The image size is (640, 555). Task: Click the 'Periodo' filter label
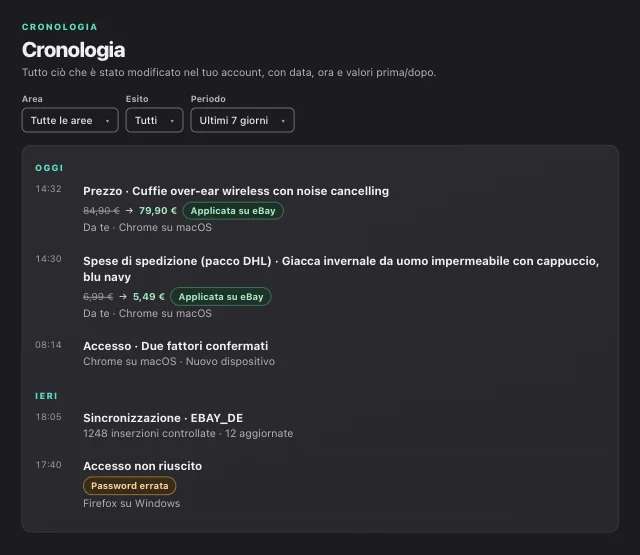tap(208, 99)
